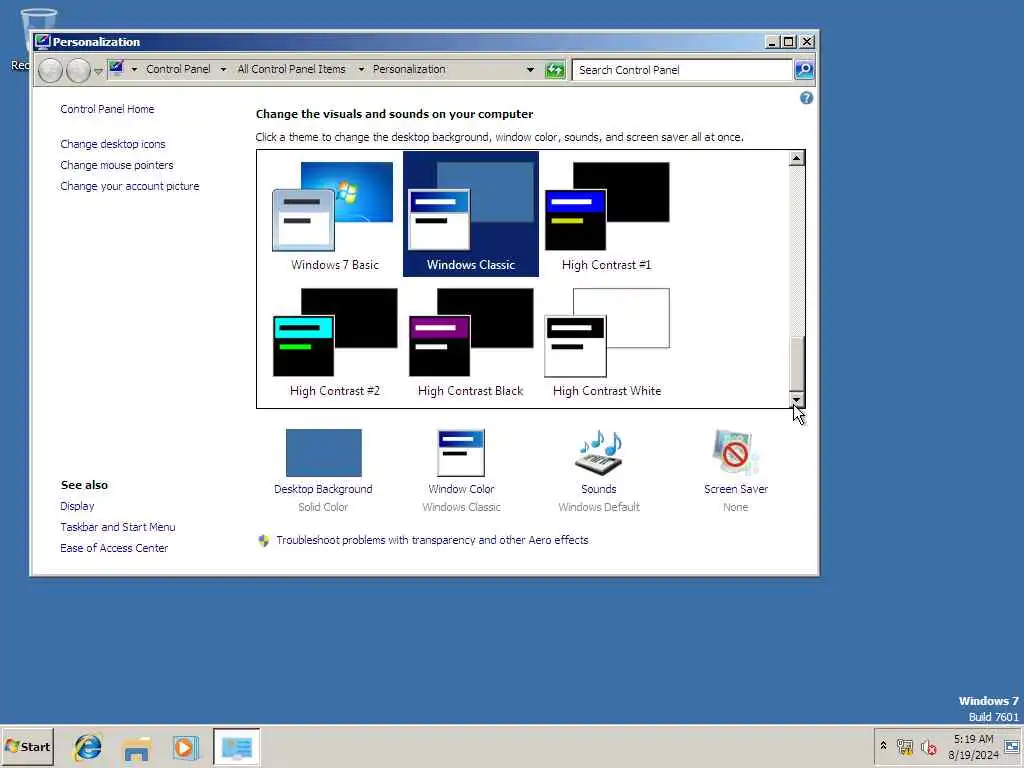
Task: Open address bar history dropdown
Action: pos(530,69)
